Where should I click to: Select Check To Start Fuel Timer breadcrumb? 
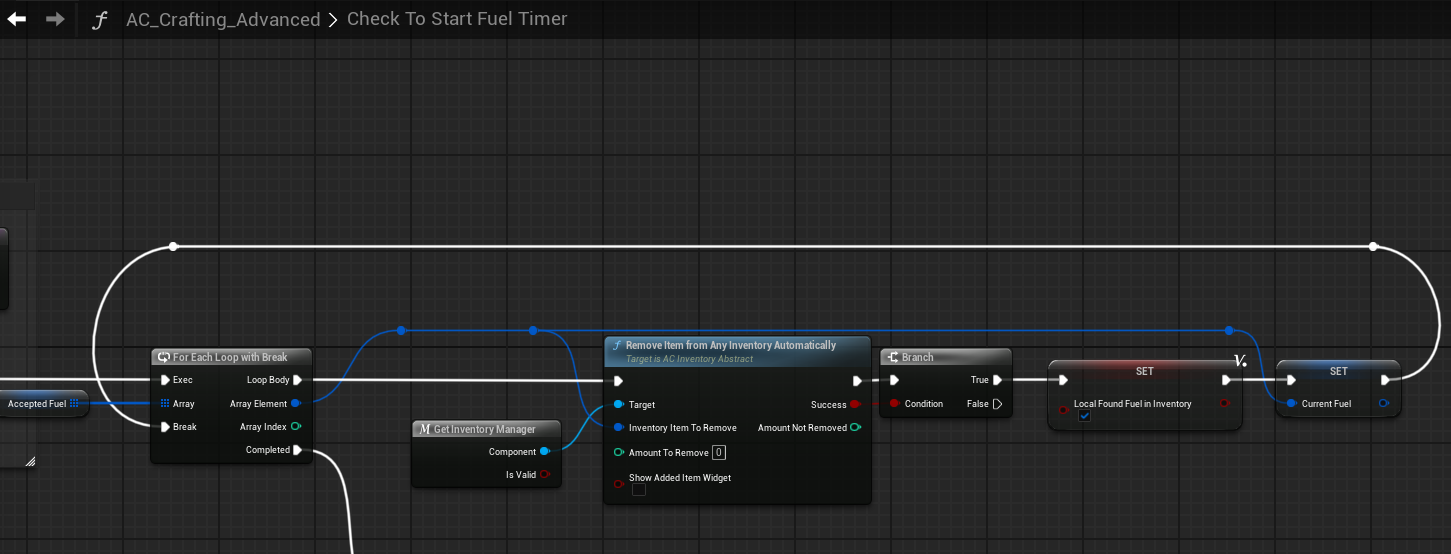click(457, 19)
